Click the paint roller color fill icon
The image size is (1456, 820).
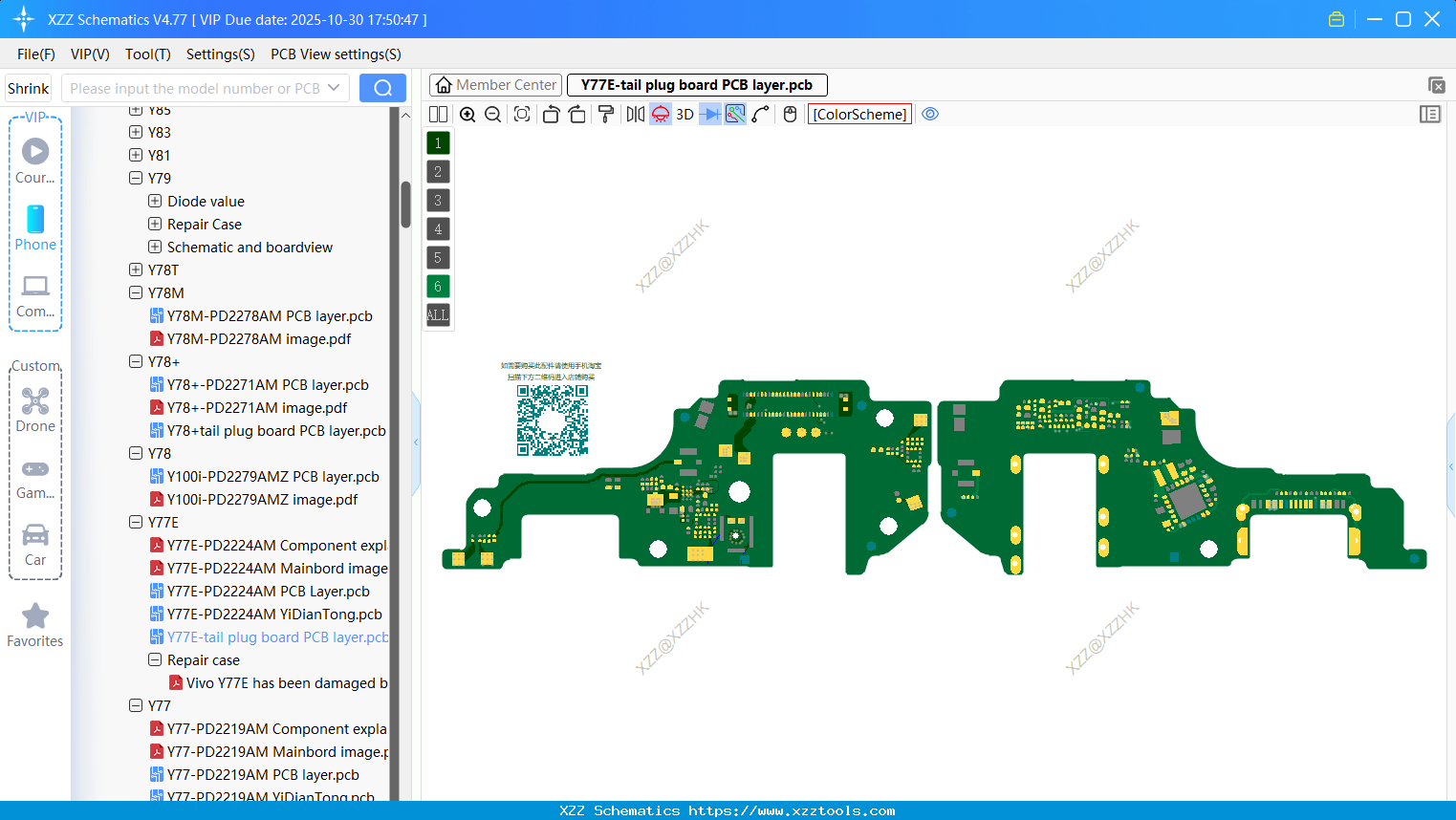[606, 114]
